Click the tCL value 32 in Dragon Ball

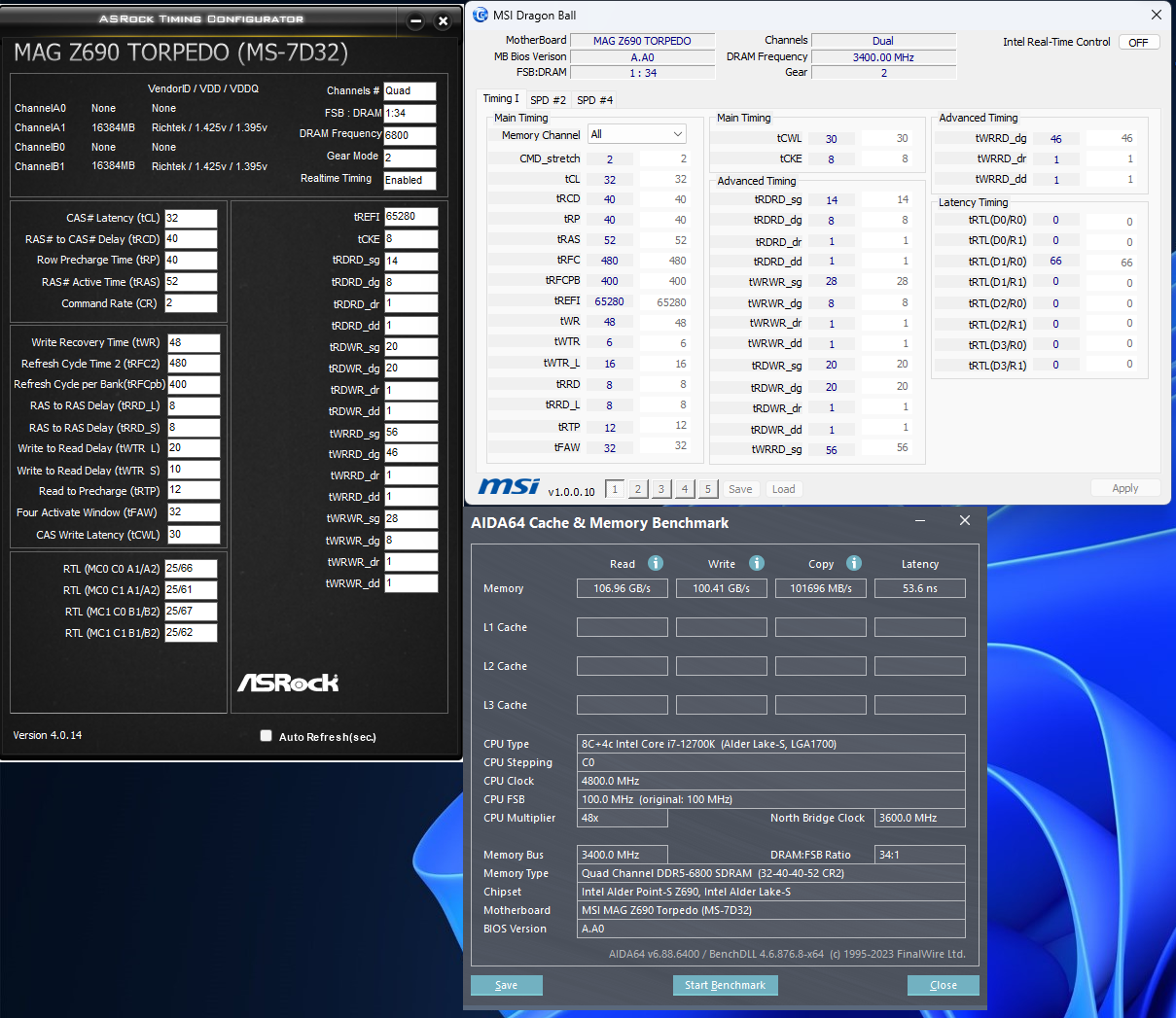[x=610, y=179]
